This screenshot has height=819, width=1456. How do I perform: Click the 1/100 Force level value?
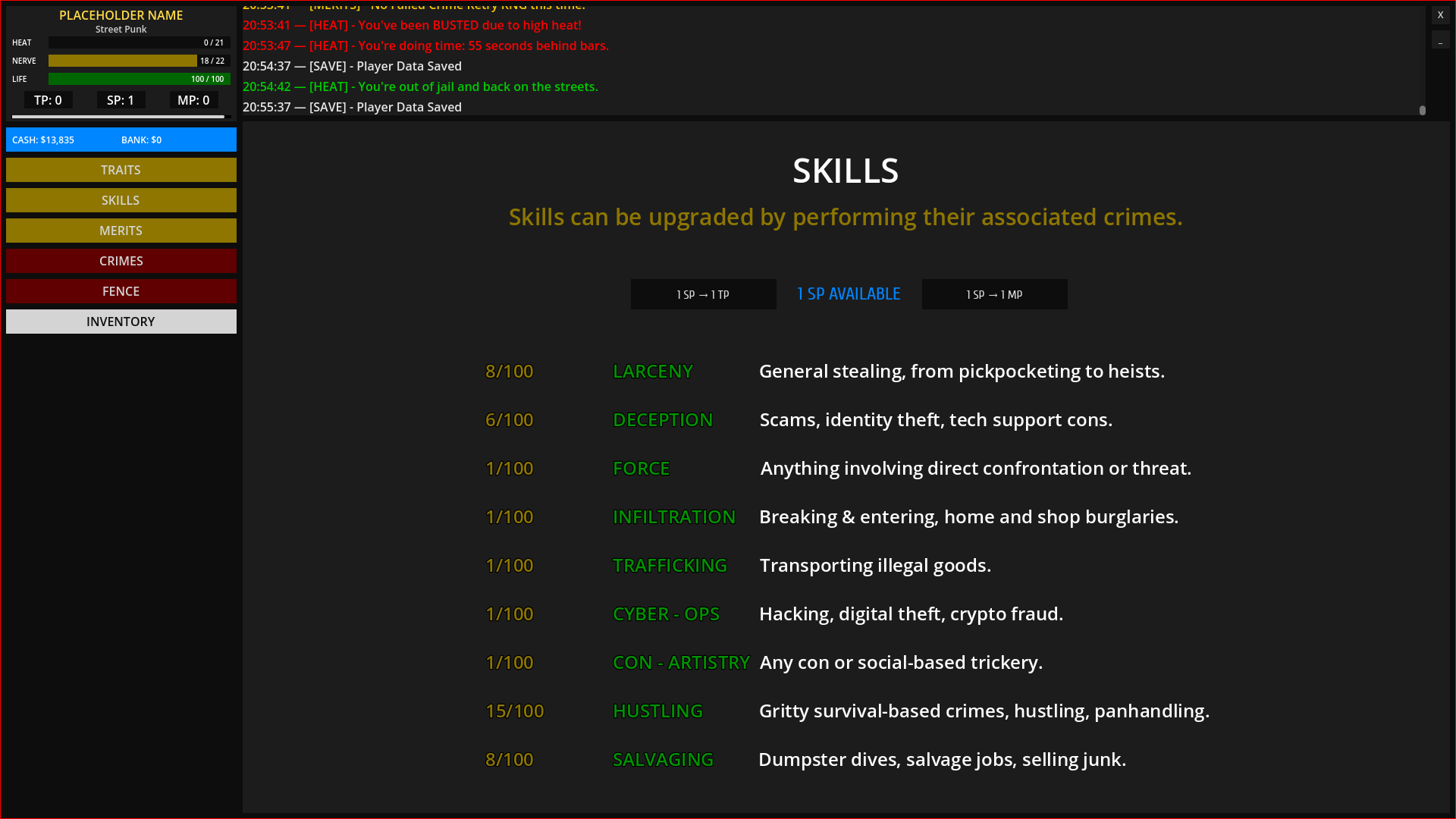(510, 468)
